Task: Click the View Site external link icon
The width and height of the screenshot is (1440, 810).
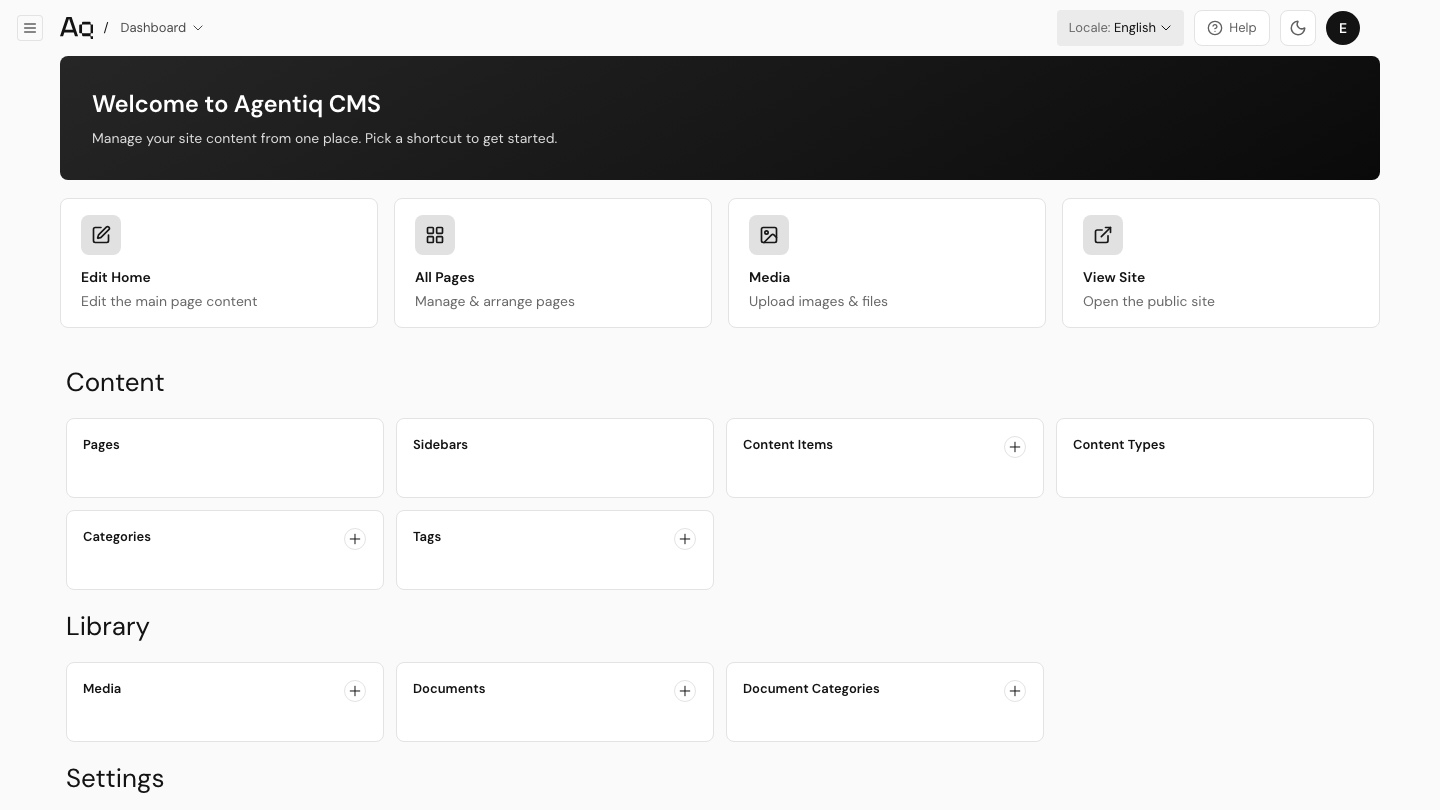Action: [1103, 235]
